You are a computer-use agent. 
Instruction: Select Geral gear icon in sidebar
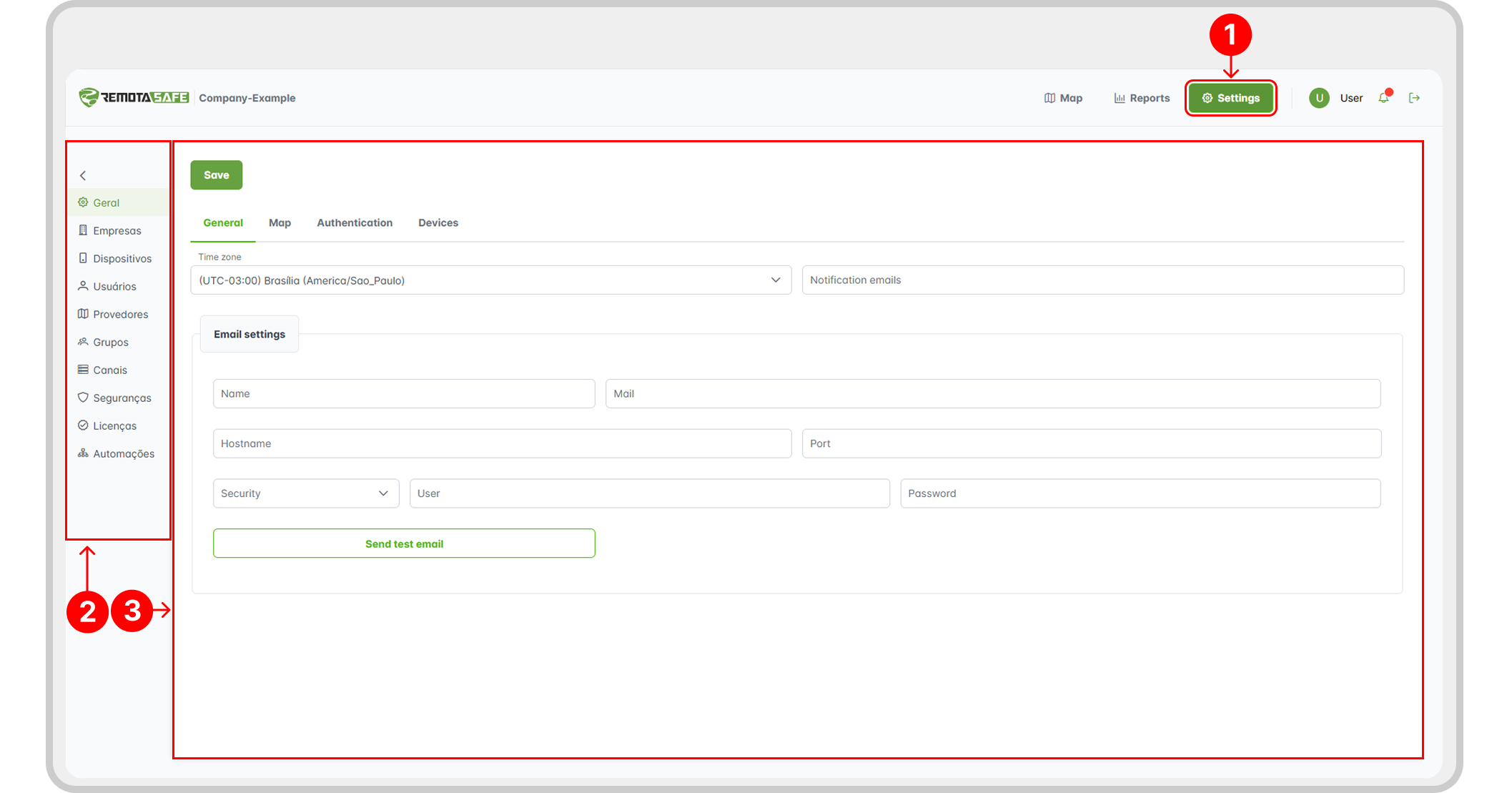(x=83, y=202)
